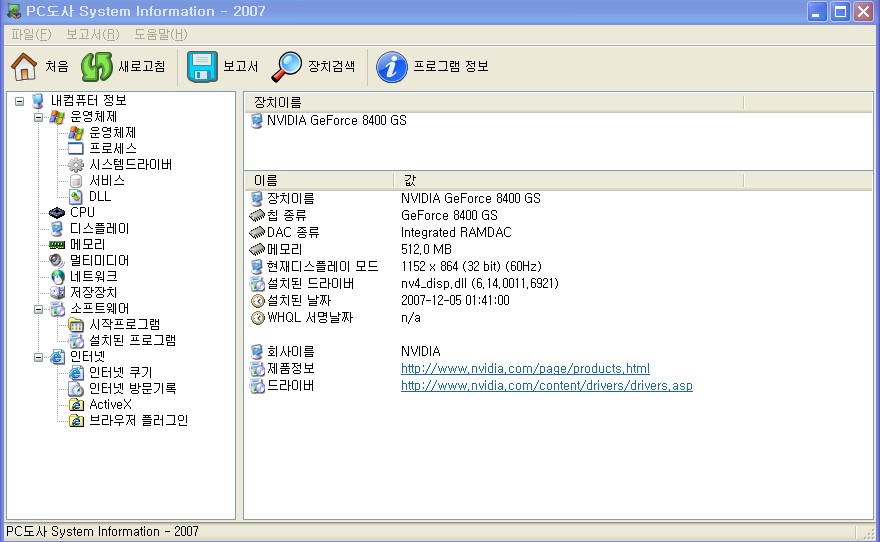The width and height of the screenshot is (880, 542).
Task: Open the nvidia products.html link
Action: tap(525, 369)
